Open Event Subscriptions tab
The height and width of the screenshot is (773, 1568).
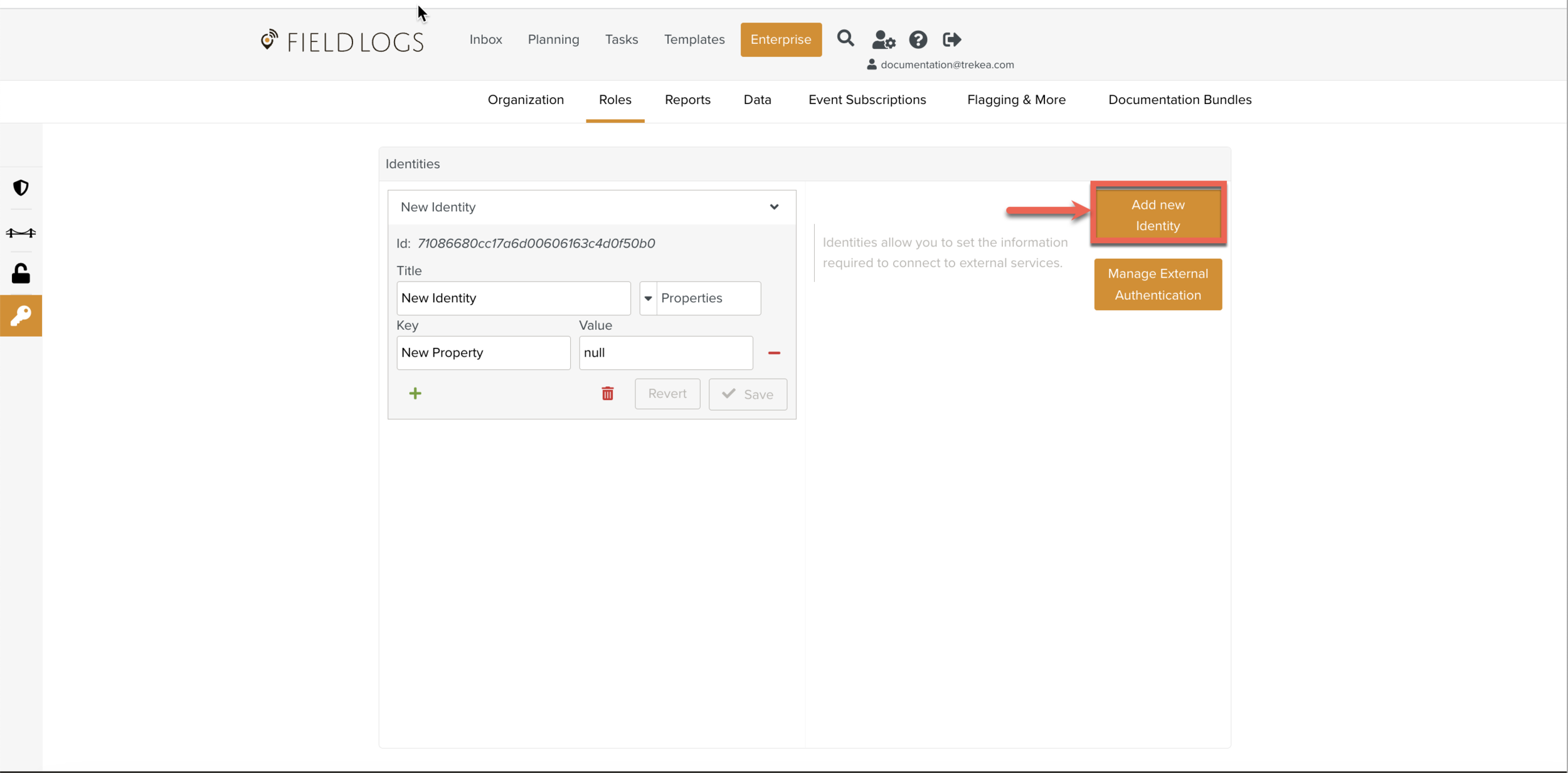click(x=867, y=100)
